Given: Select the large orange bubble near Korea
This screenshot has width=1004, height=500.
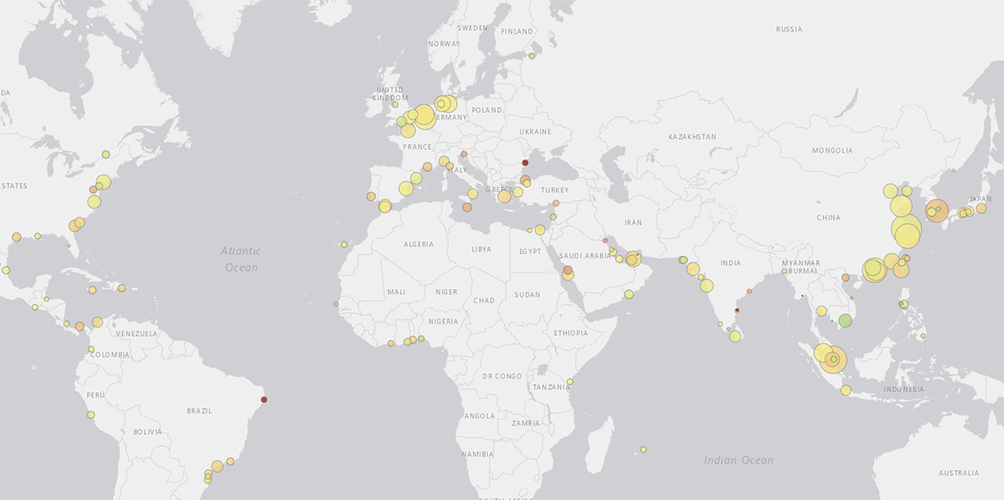Looking at the screenshot, I should [x=936, y=210].
